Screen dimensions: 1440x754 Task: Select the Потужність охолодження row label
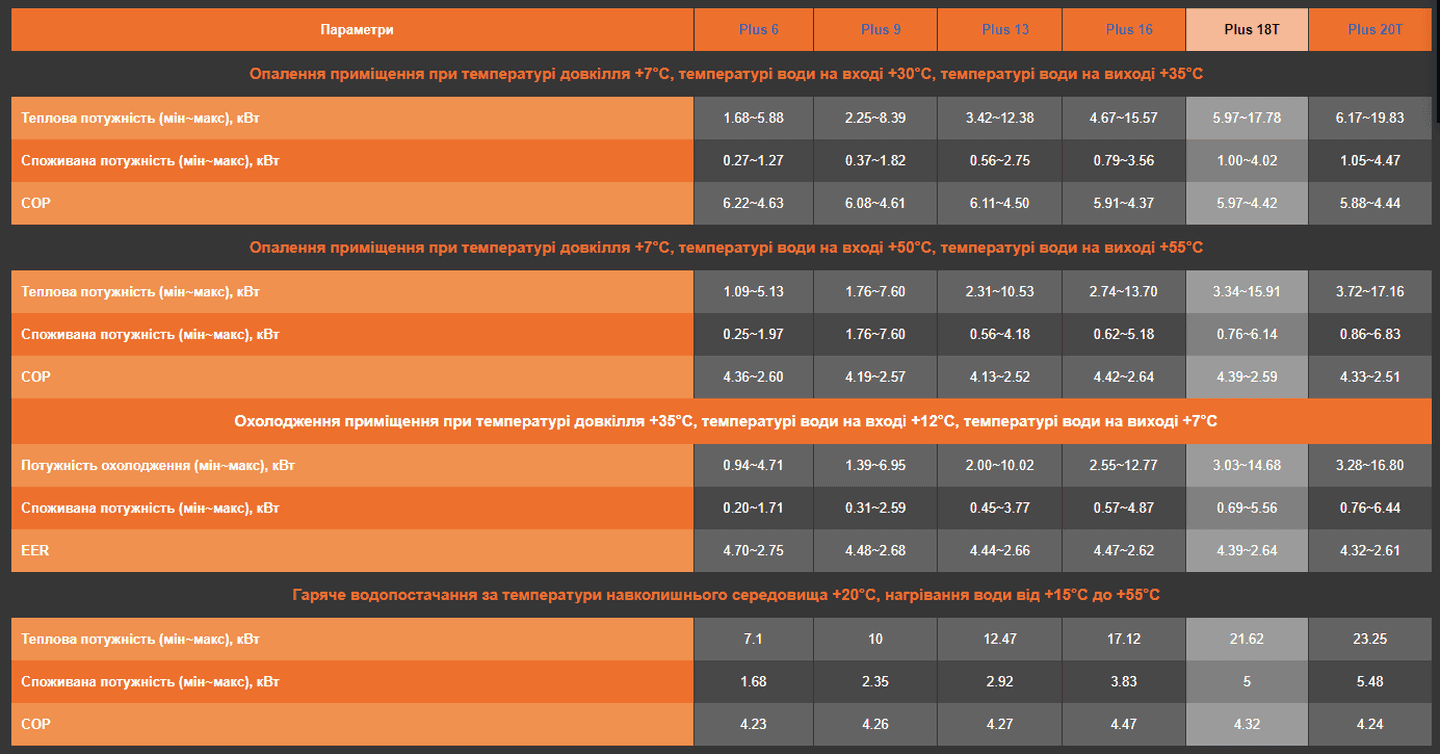coord(158,465)
